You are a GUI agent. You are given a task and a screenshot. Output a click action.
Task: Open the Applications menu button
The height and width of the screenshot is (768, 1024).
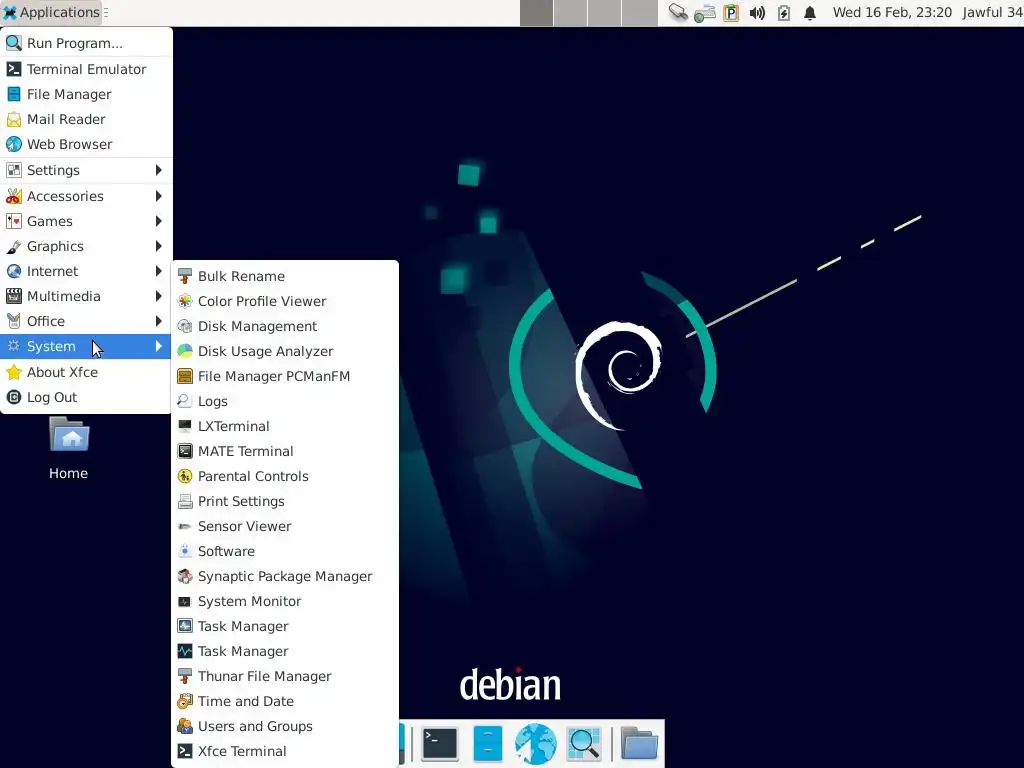(x=52, y=12)
